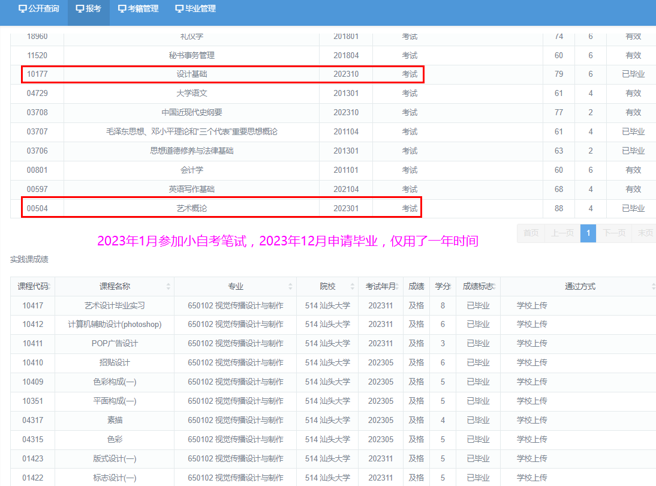
Task: Toggle the sort icon in 专业 column
Action: pos(291,286)
